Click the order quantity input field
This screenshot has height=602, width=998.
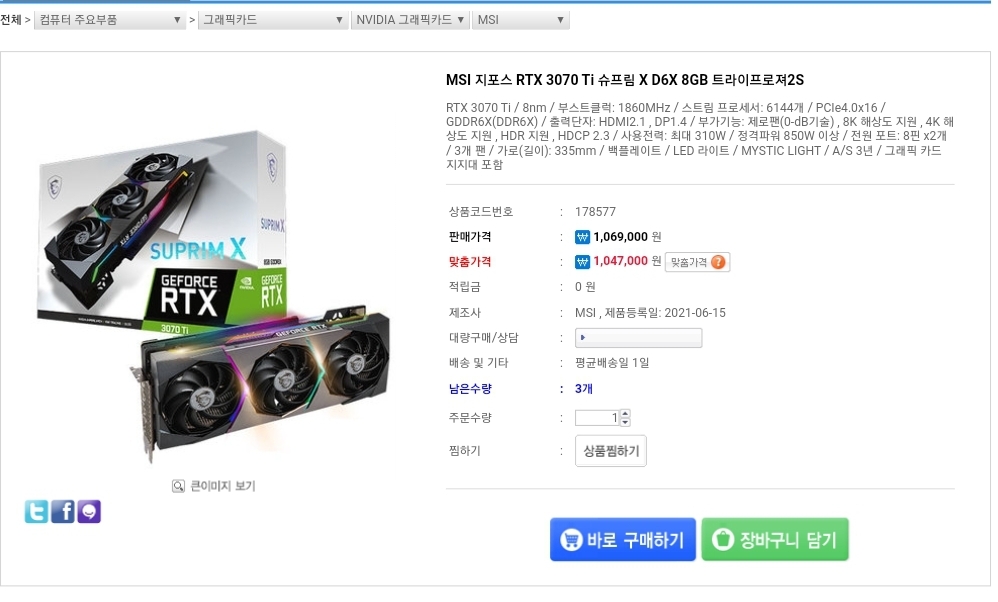(597, 419)
